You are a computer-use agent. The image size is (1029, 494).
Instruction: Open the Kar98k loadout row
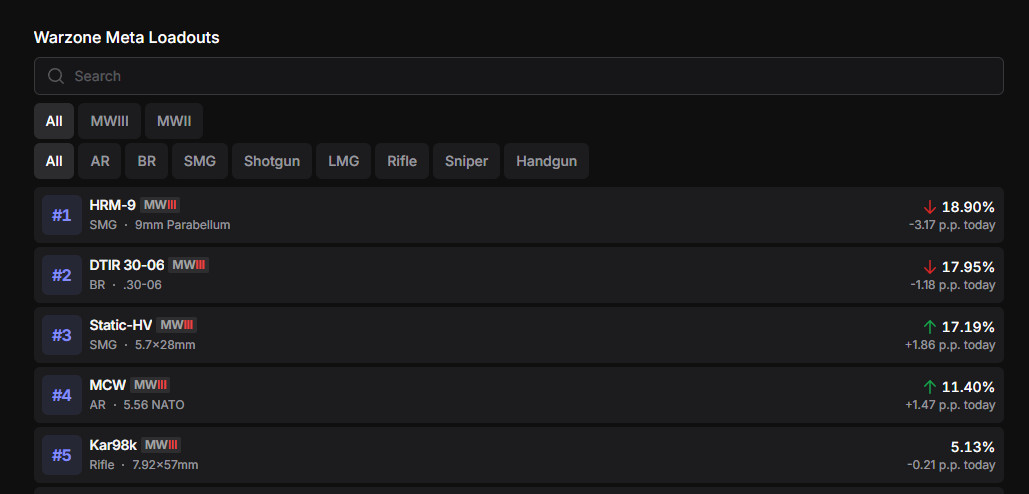(500, 455)
